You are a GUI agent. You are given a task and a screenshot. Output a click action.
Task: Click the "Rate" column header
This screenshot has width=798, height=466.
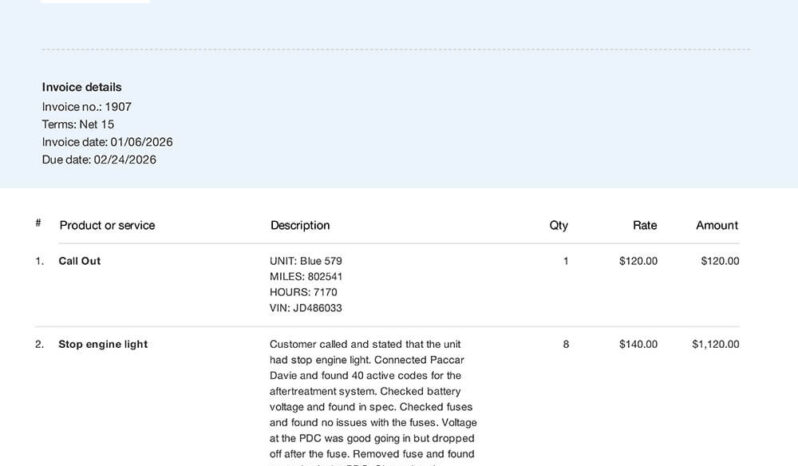[x=645, y=225]
